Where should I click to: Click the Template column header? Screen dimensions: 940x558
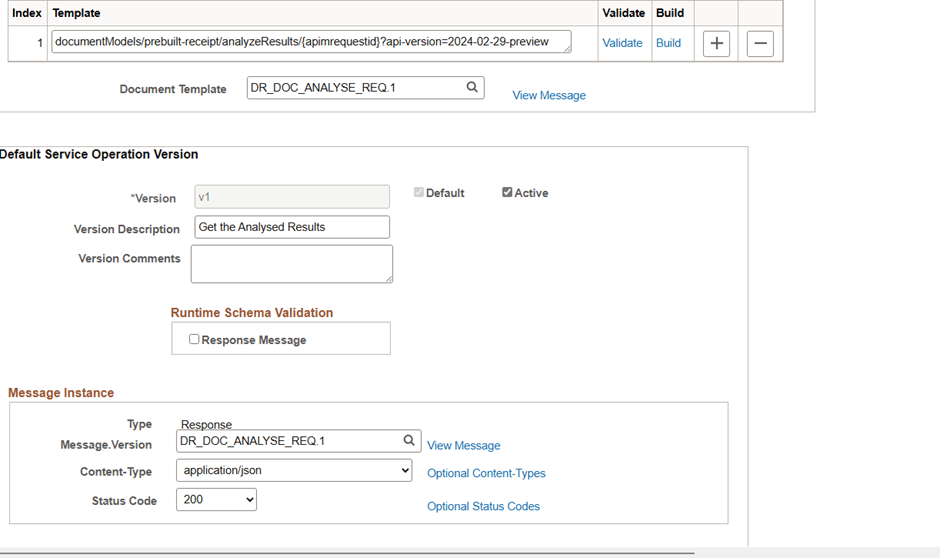[x=76, y=13]
